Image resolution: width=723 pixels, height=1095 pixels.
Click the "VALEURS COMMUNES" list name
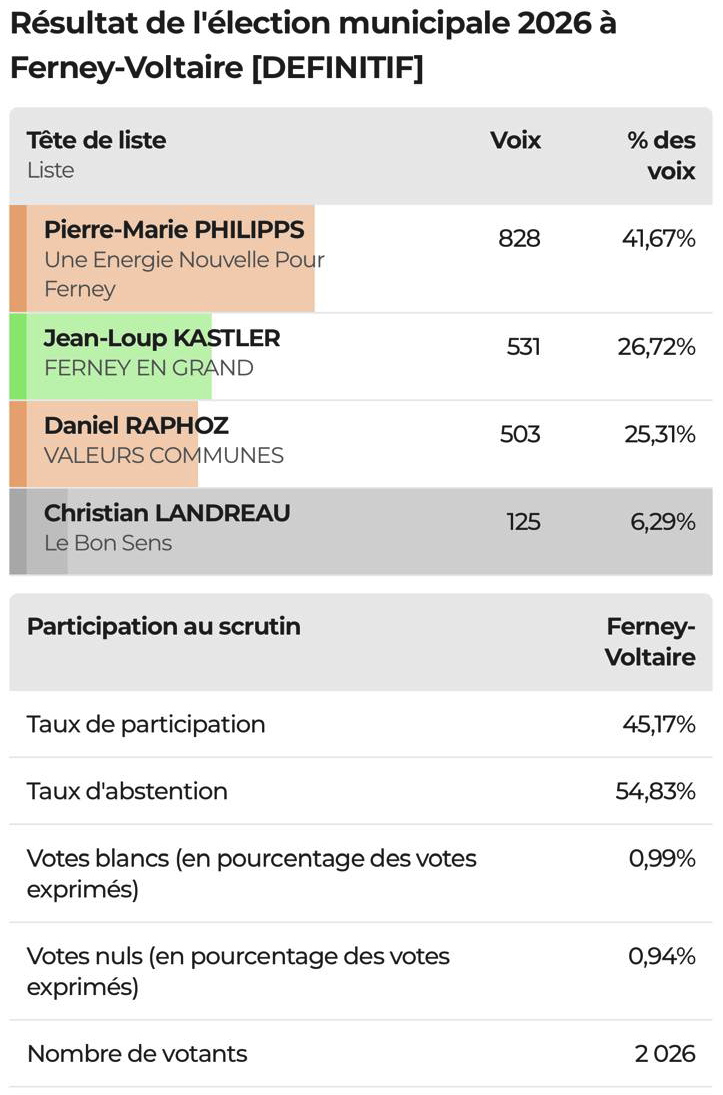pos(164,456)
